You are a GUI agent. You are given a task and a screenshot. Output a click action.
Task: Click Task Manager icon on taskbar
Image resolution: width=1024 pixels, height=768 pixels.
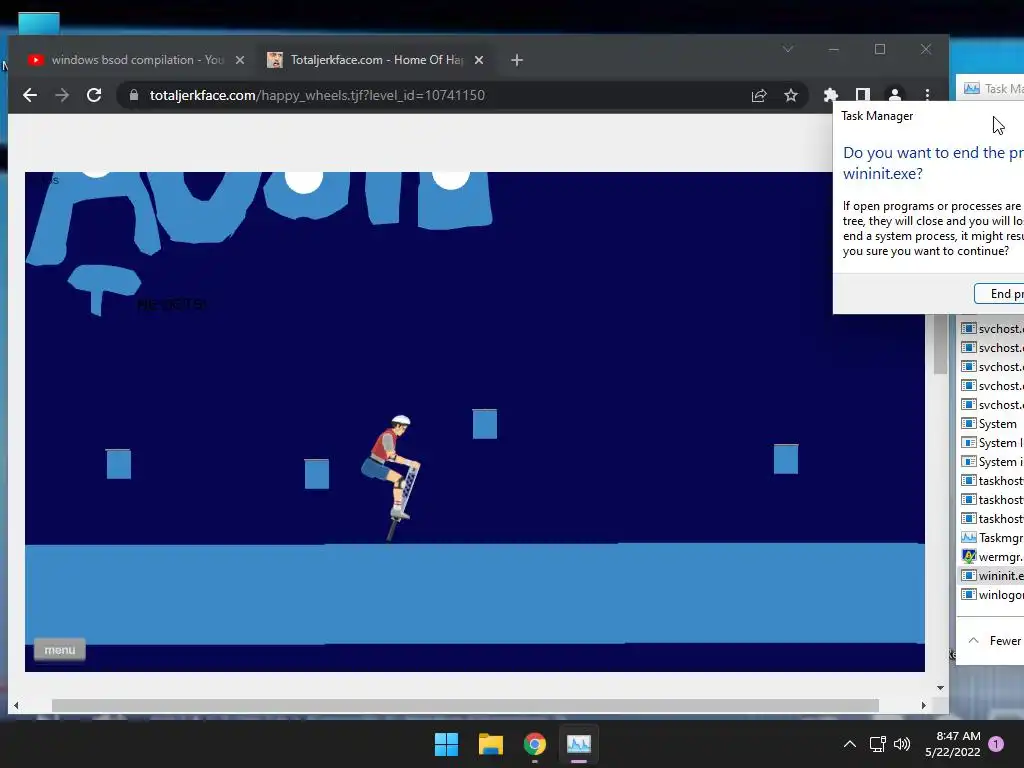pyautogui.click(x=579, y=744)
